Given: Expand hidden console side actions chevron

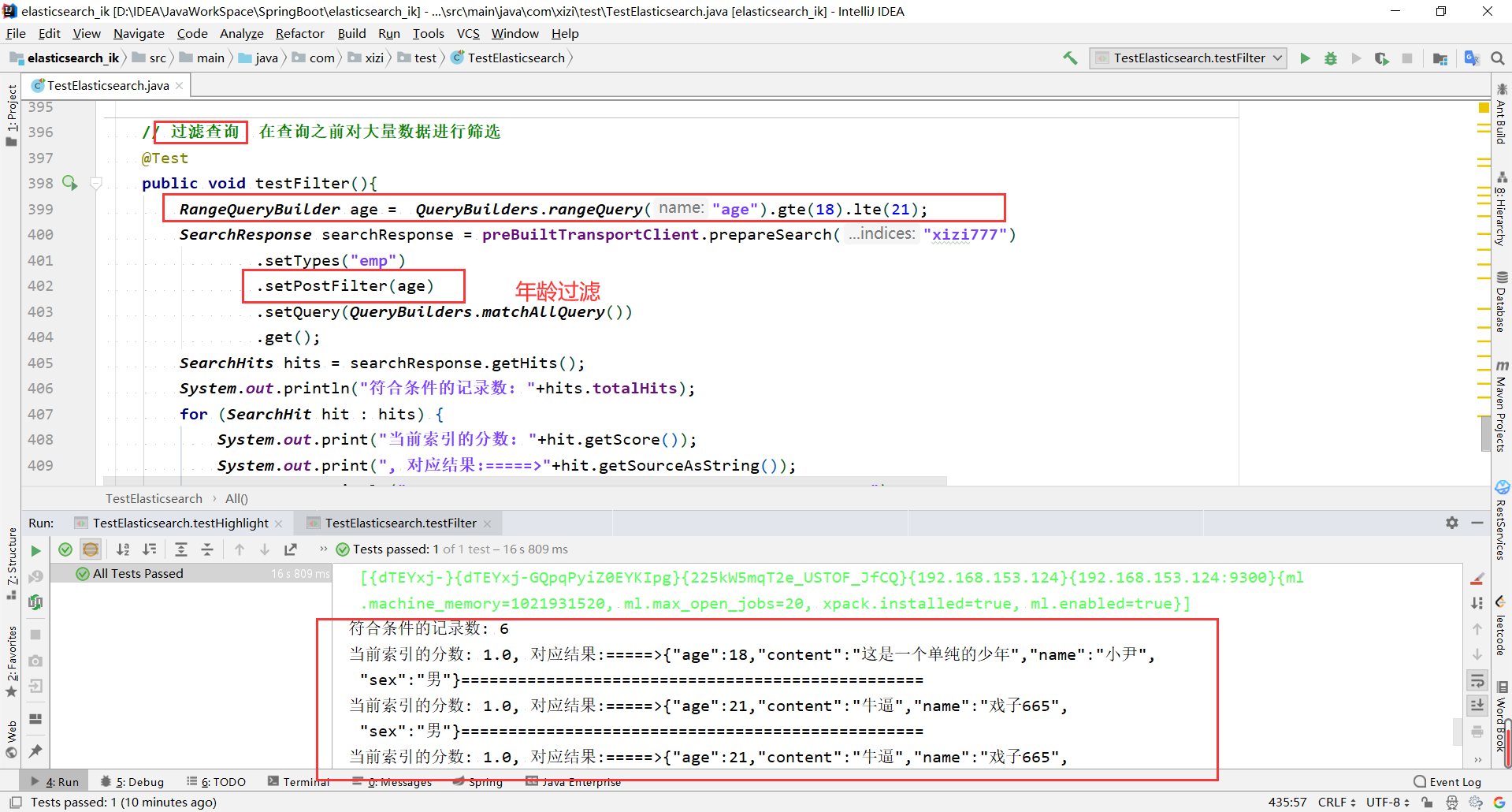Looking at the screenshot, I should click(x=1477, y=759).
